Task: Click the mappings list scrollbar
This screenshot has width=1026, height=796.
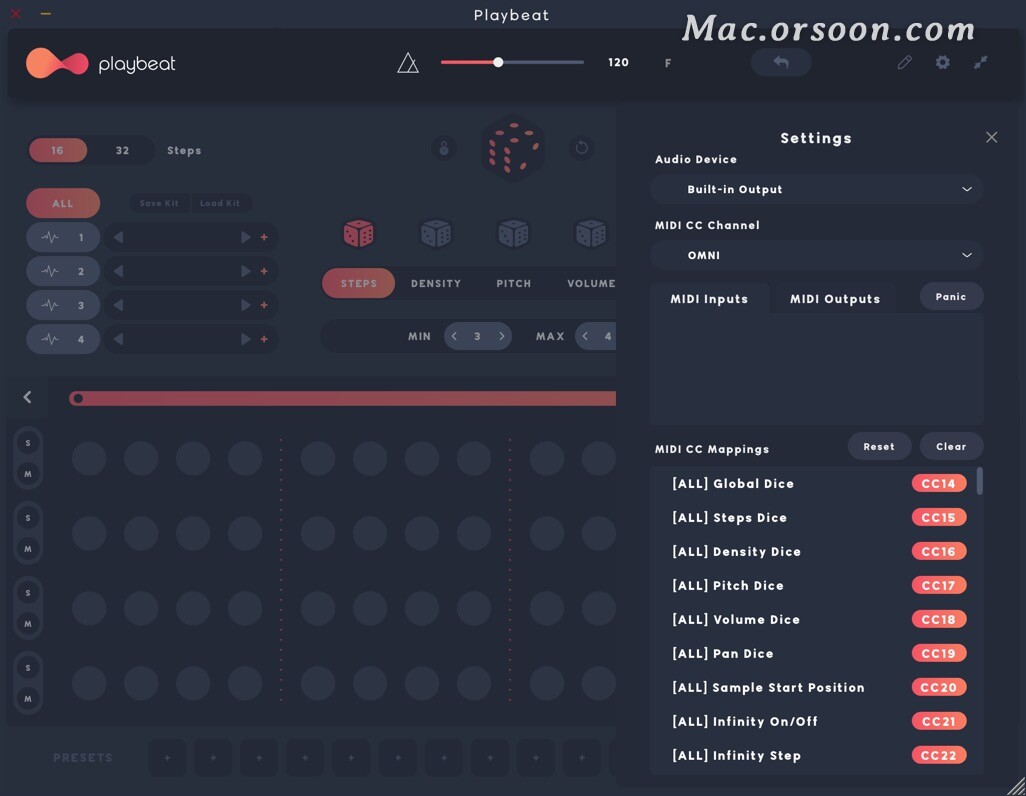Action: tap(980, 480)
